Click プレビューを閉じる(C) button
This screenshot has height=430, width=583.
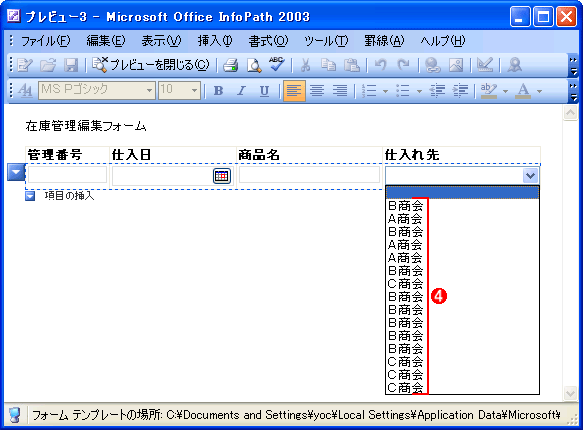[151, 65]
